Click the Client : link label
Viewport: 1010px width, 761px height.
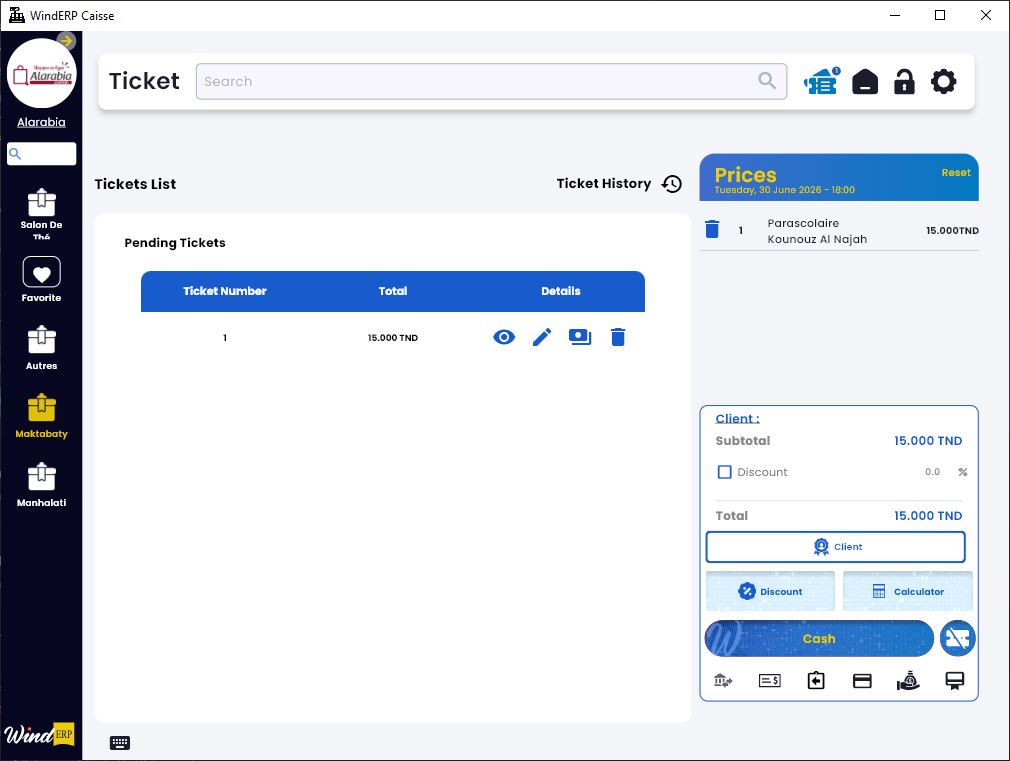[x=738, y=418]
